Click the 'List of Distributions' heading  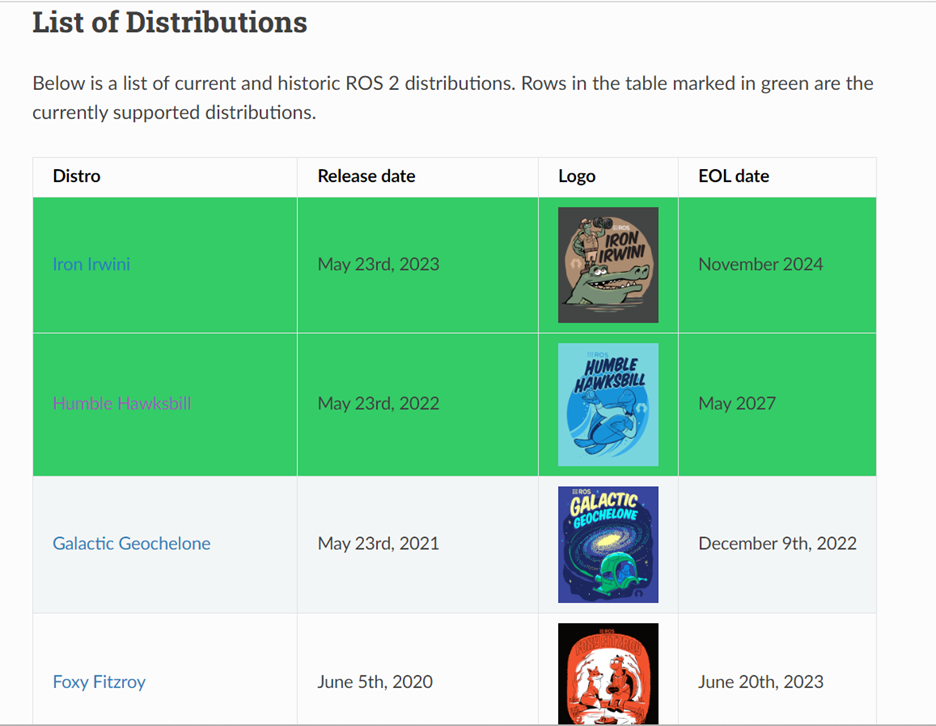(170, 23)
